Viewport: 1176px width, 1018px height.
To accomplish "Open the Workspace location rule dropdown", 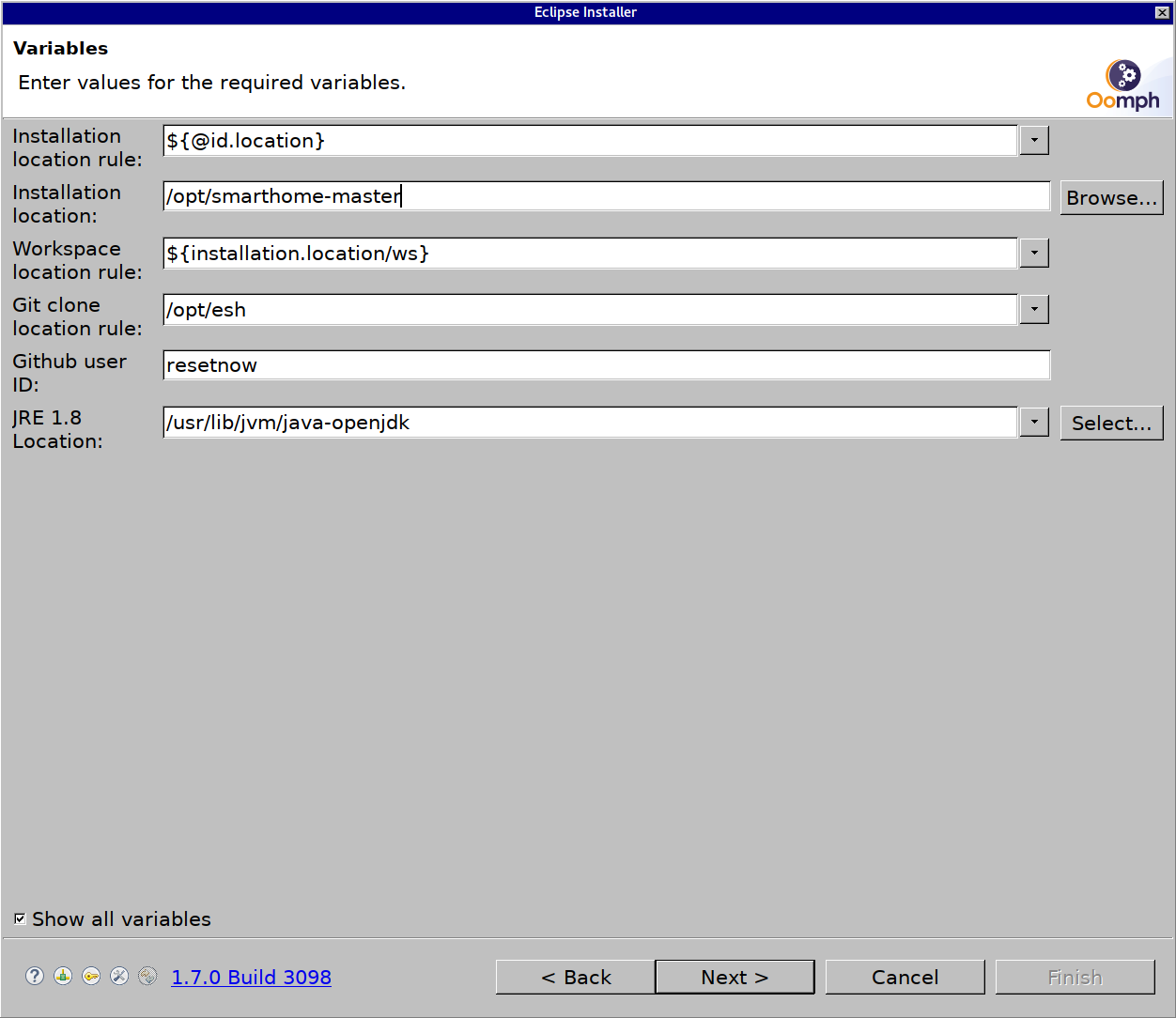I will (1034, 253).
